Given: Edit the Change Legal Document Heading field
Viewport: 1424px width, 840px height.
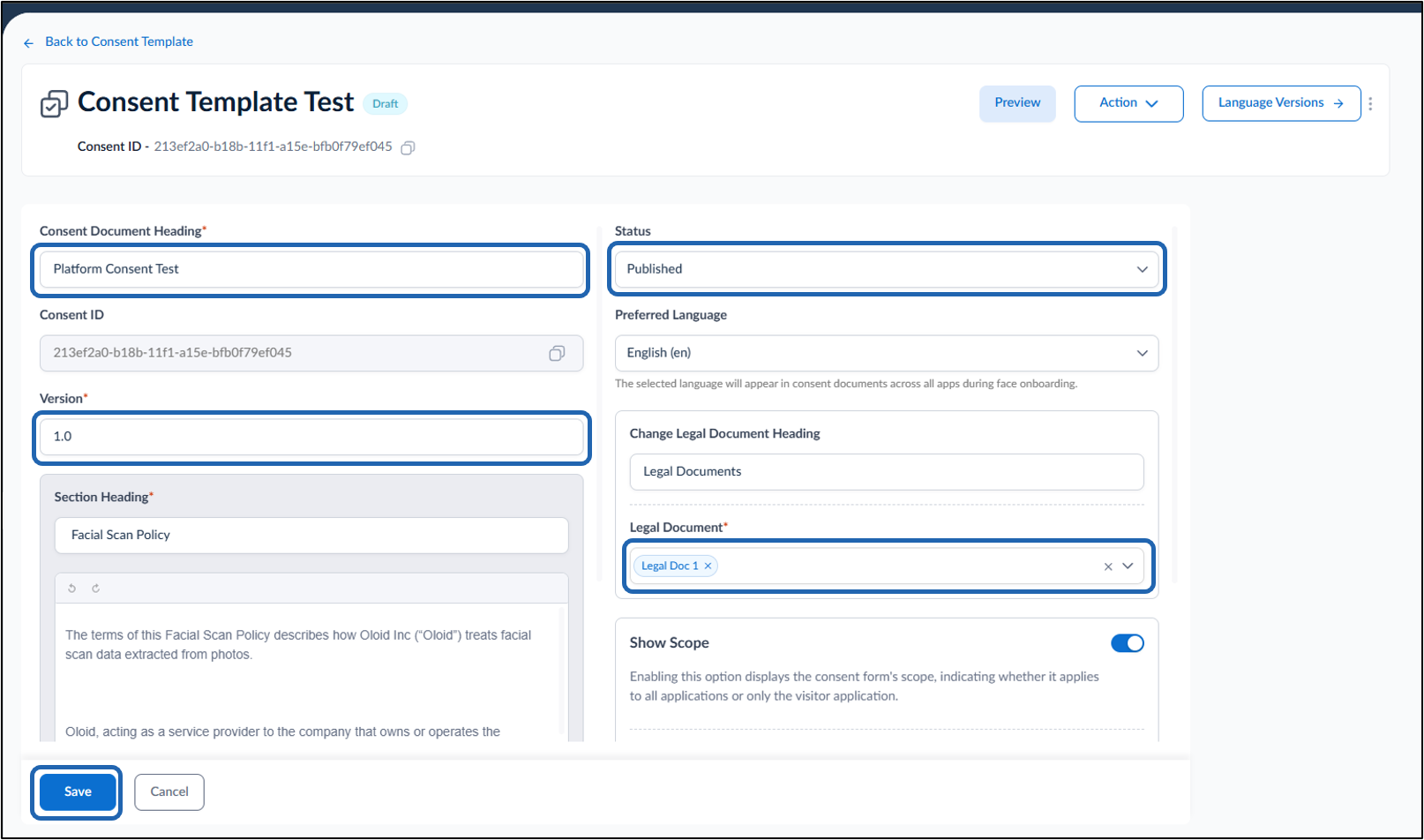Looking at the screenshot, I should (x=887, y=472).
